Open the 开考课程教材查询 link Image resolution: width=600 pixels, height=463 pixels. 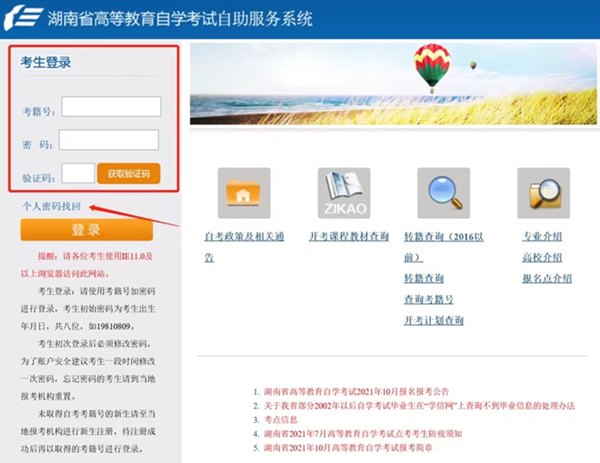[x=349, y=237]
